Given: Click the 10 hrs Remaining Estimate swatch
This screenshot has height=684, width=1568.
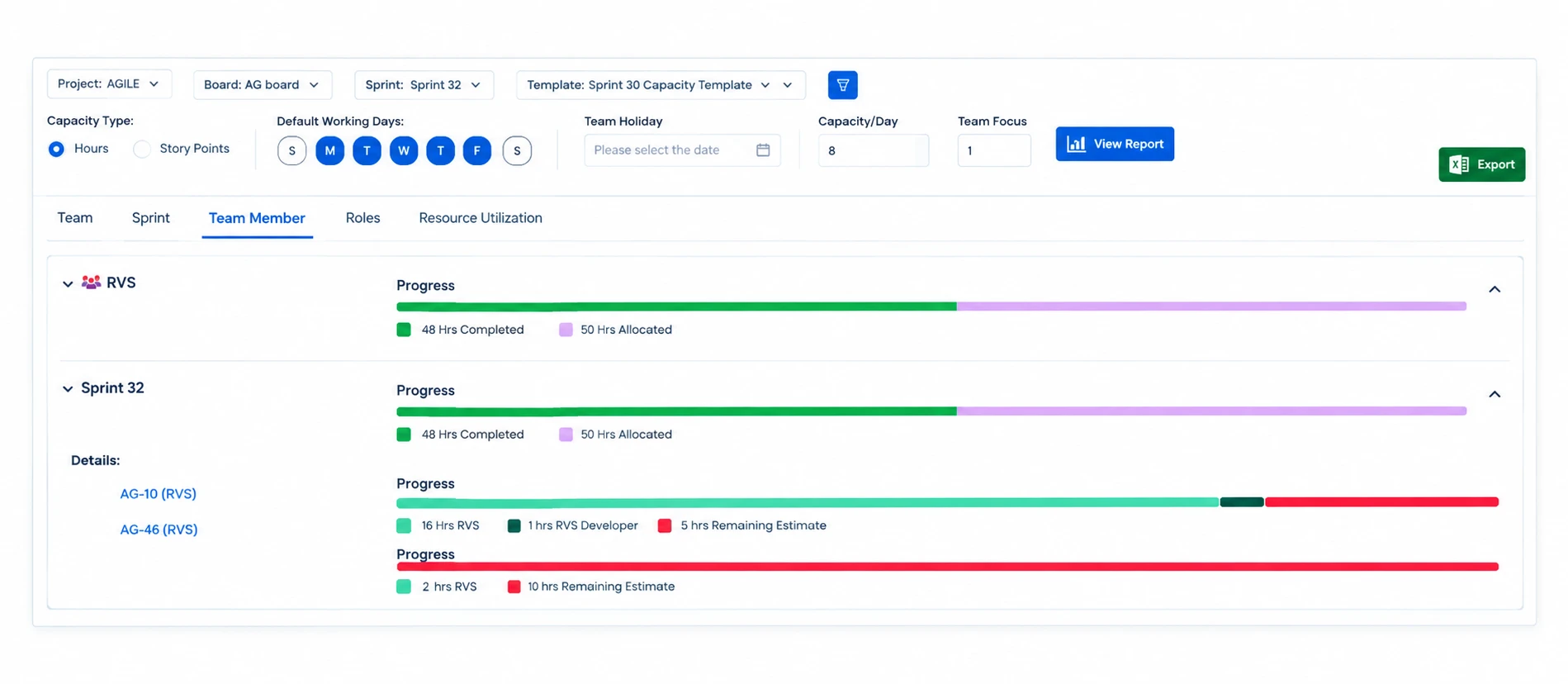Looking at the screenshot, I should point(514,587).
